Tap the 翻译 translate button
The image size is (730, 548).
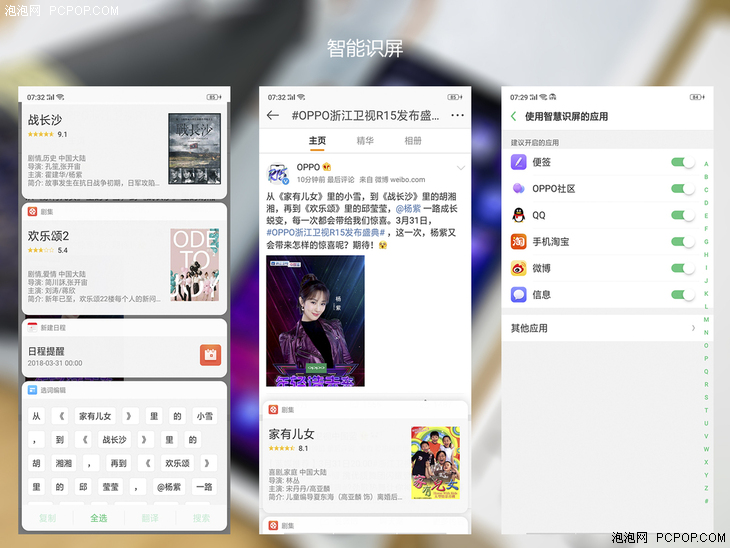tap(150, 518)
